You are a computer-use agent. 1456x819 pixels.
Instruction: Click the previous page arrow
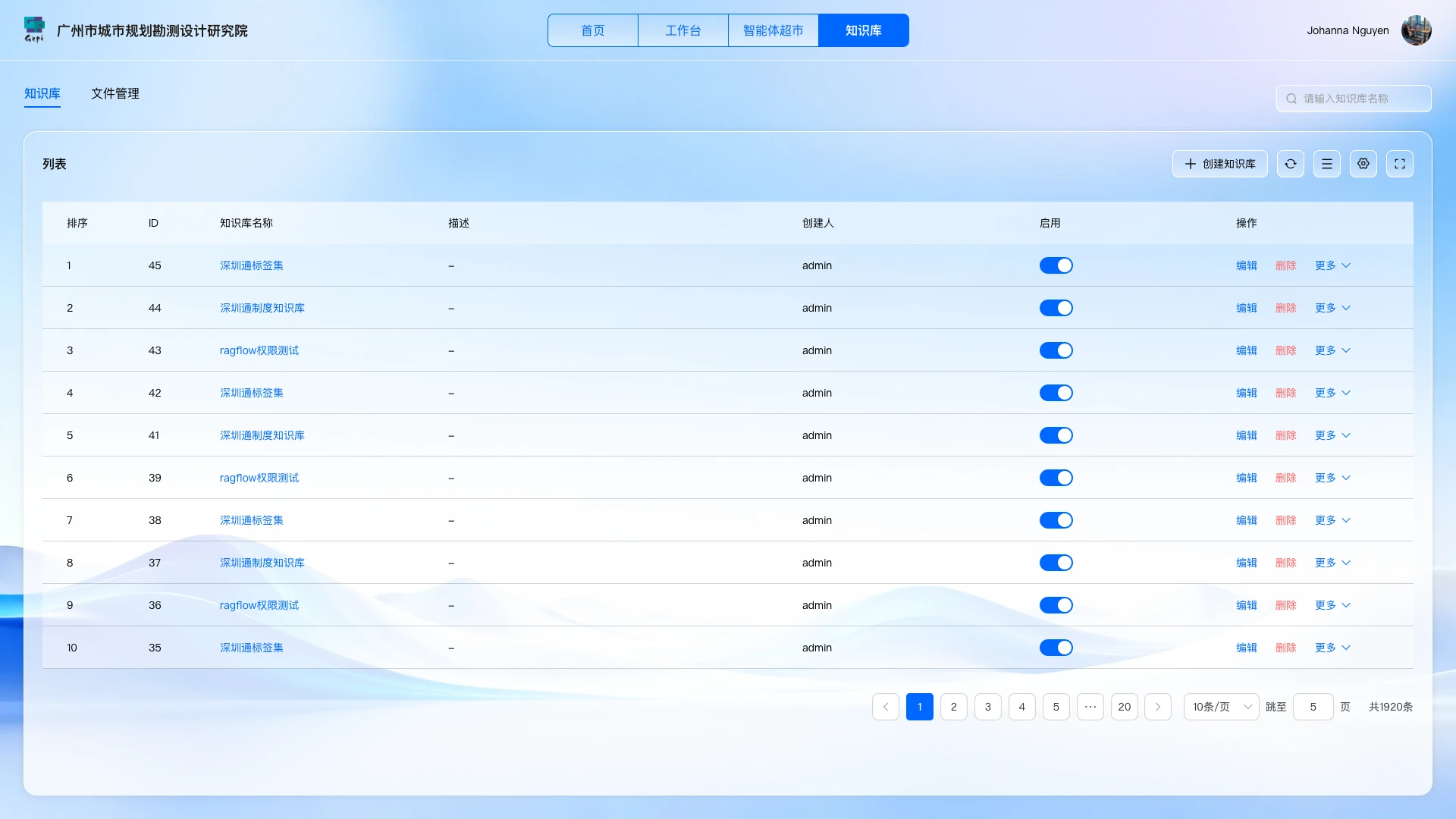coord(885,707)
